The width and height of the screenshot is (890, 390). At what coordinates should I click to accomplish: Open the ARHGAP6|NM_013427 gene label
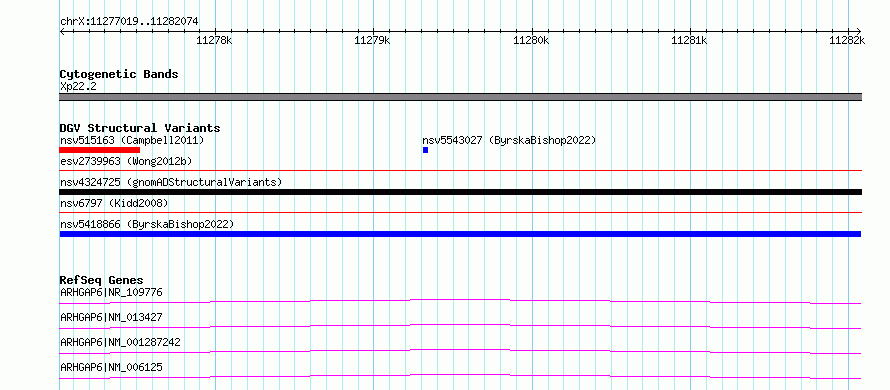[x=111, y=317]
